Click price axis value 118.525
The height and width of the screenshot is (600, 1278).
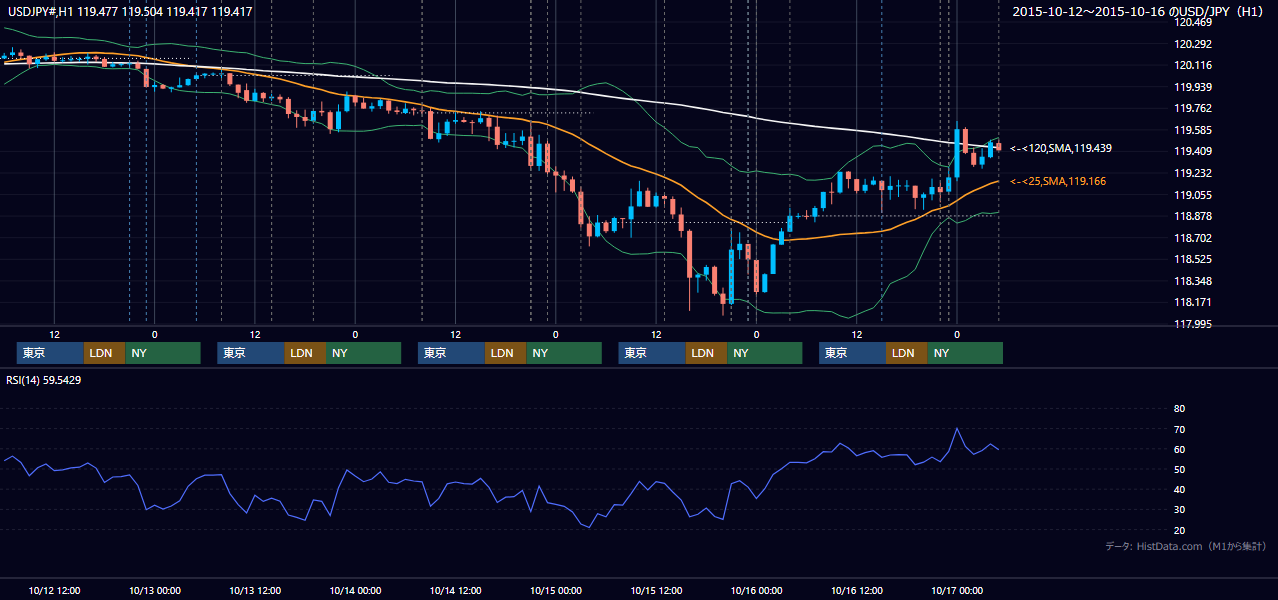pyautogui.click(x=1193, y=259)
